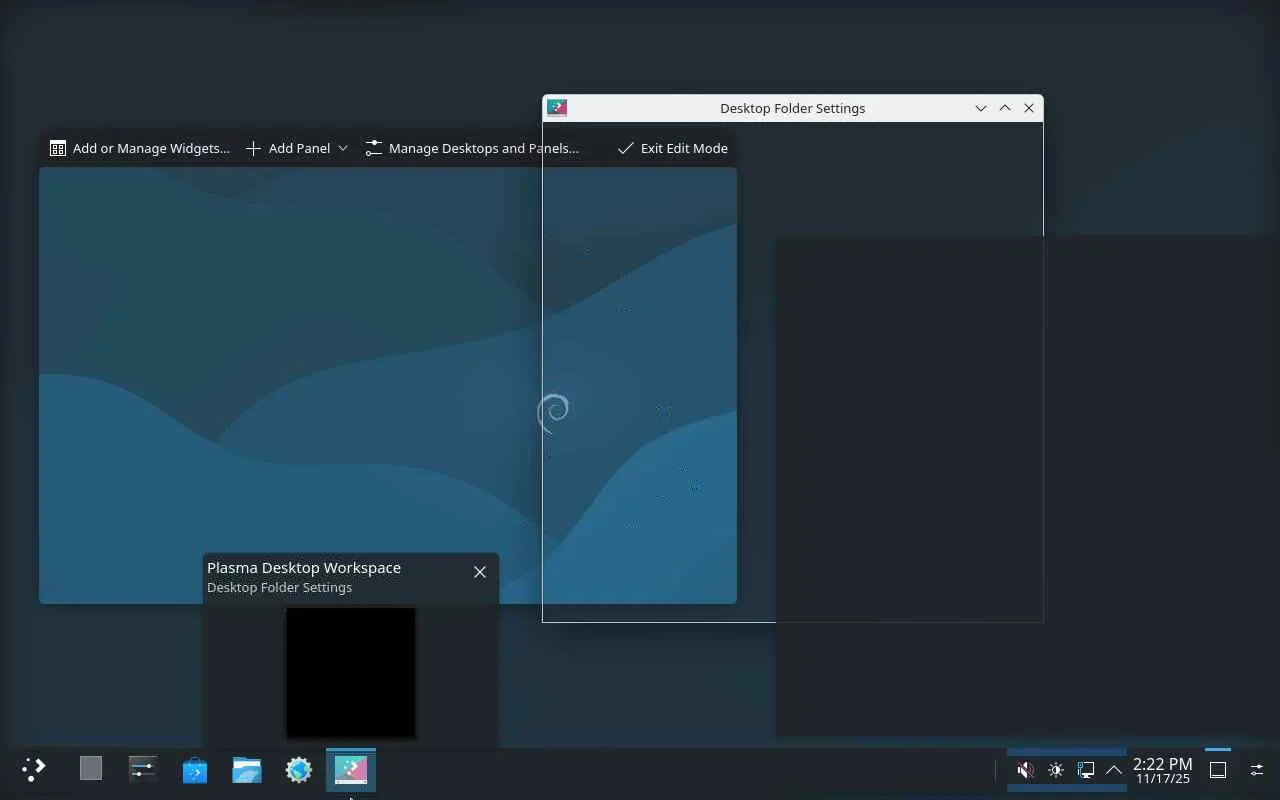The height and width of the screenshot is (800, 1280).
Task: Click the muted audio volume tray icon
Action: click(1025, 770)
